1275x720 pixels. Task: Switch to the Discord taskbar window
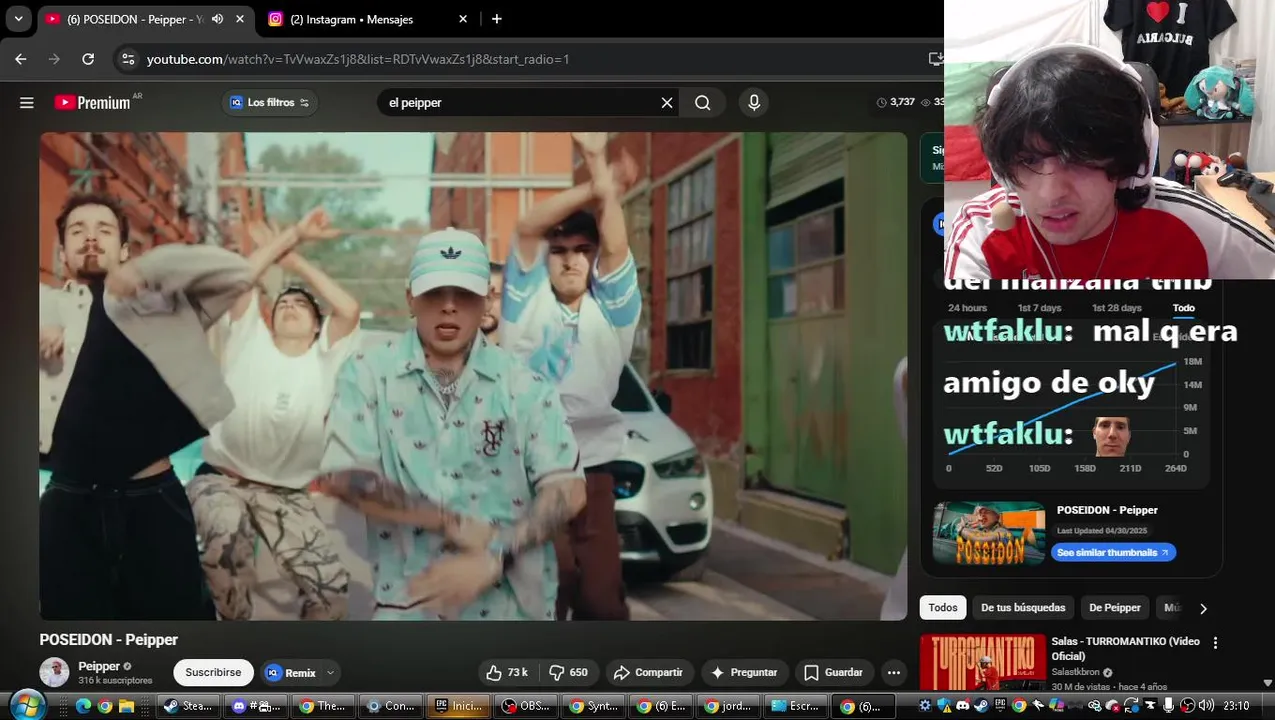tap(256, 706)
